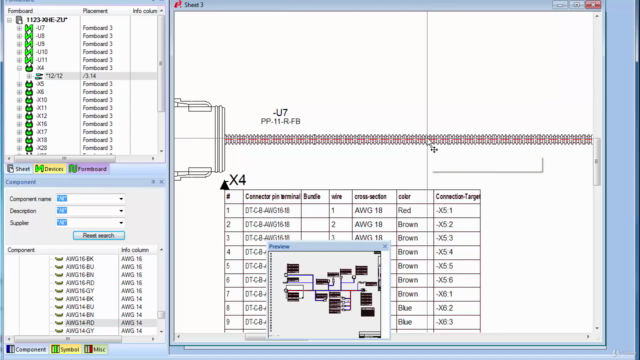Click the AWG14-GY wire component icon
The height and width of the screenshot is (360, 640).
pos(59,331)
